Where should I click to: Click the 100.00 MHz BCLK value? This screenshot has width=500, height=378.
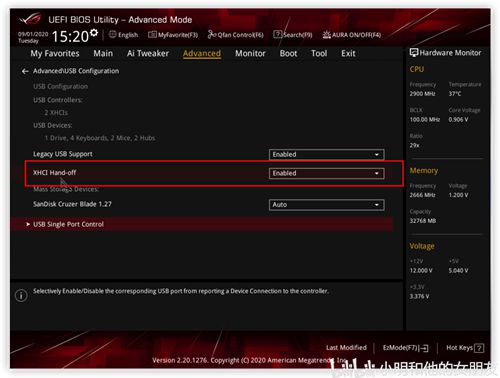(x=425, y=119)
